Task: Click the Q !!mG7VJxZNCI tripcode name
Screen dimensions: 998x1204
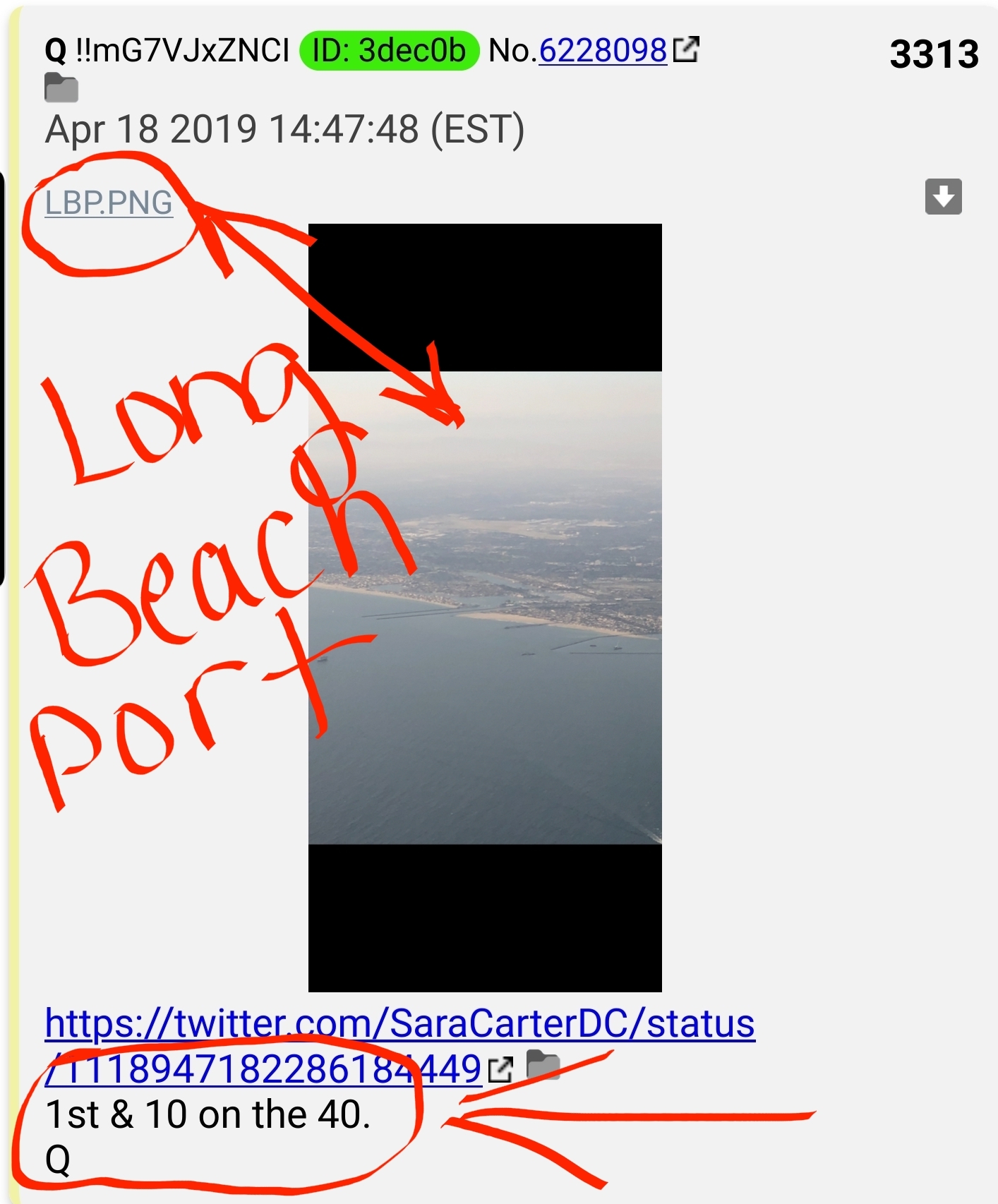Action: pos(167,51)
